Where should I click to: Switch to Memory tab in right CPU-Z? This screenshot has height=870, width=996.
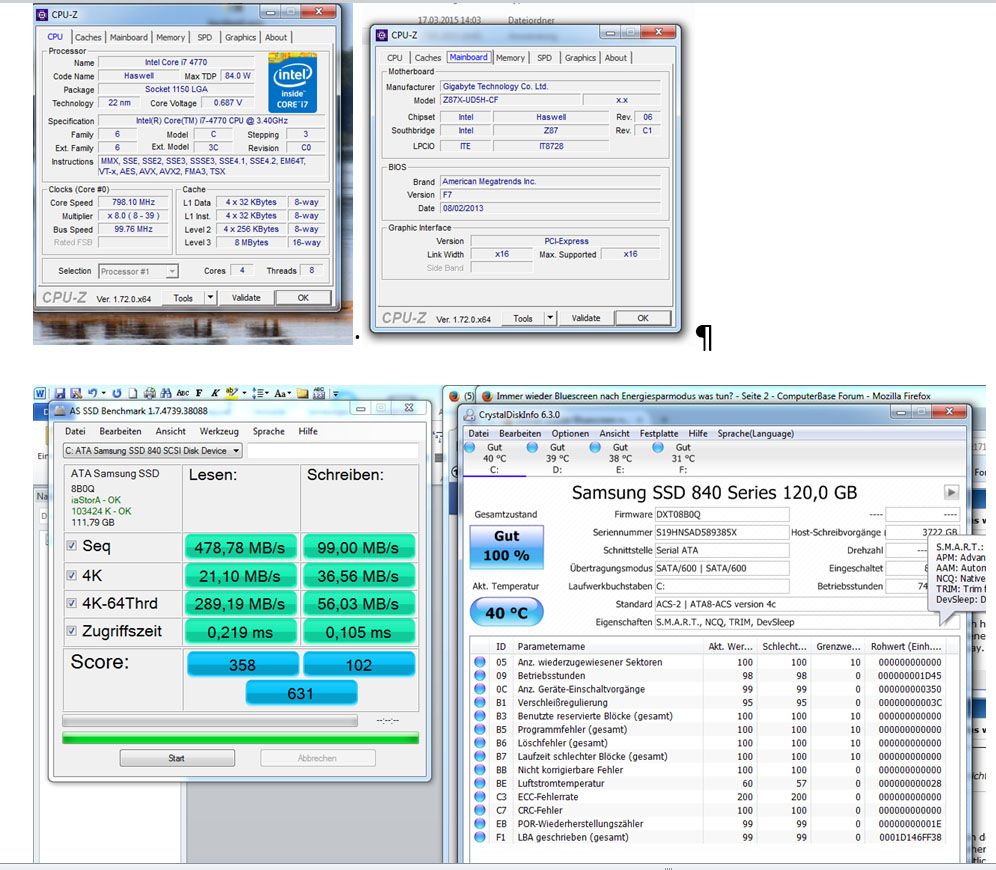point(510,58)
